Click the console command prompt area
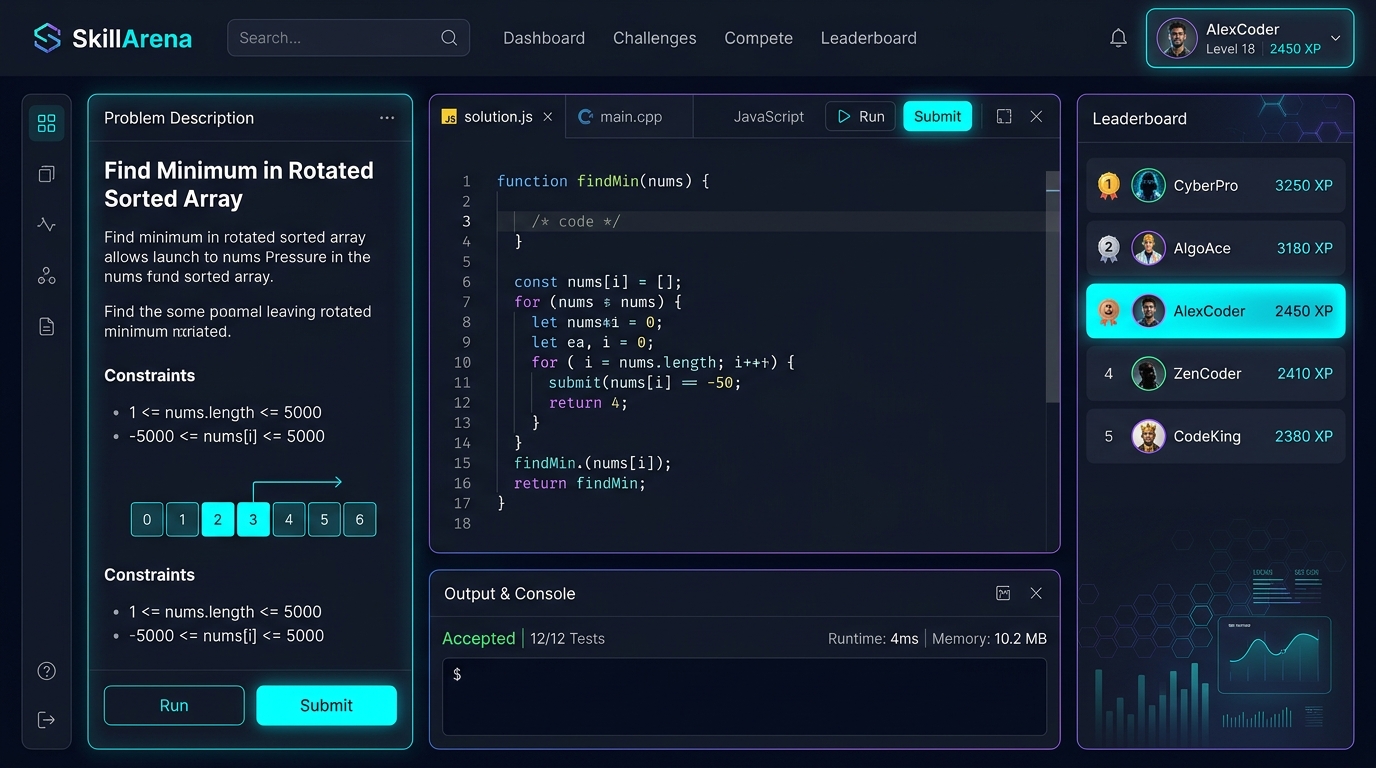The image size is (1376, 768). [x=744, y=696]
